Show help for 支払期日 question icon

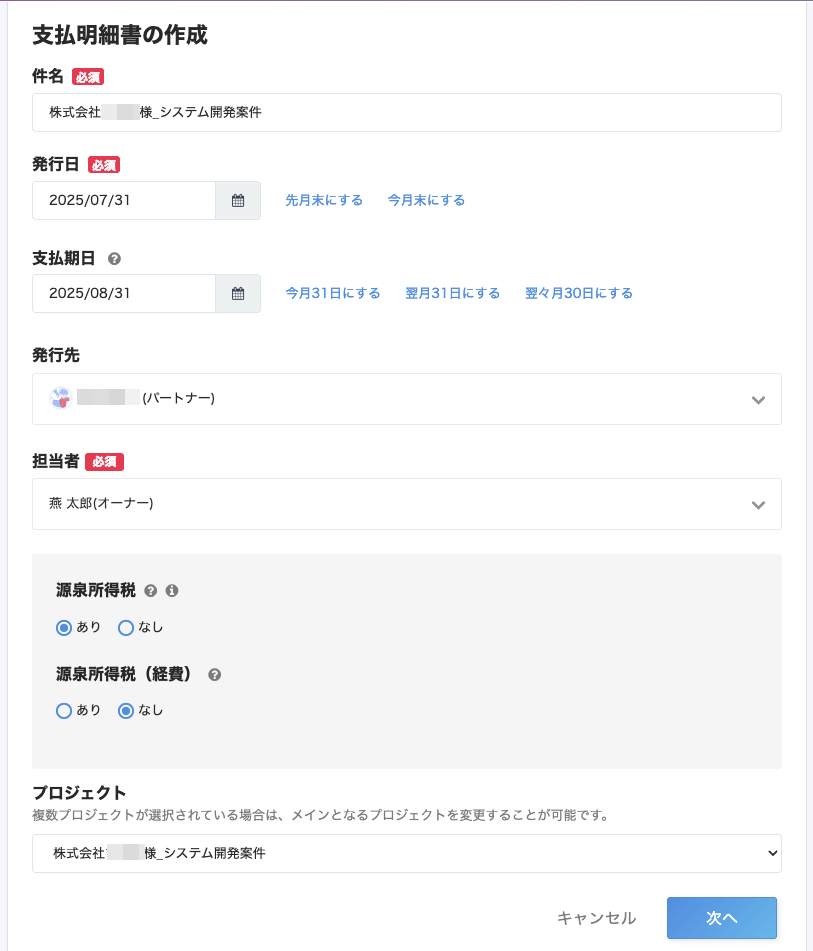click(x=114, y=259)
